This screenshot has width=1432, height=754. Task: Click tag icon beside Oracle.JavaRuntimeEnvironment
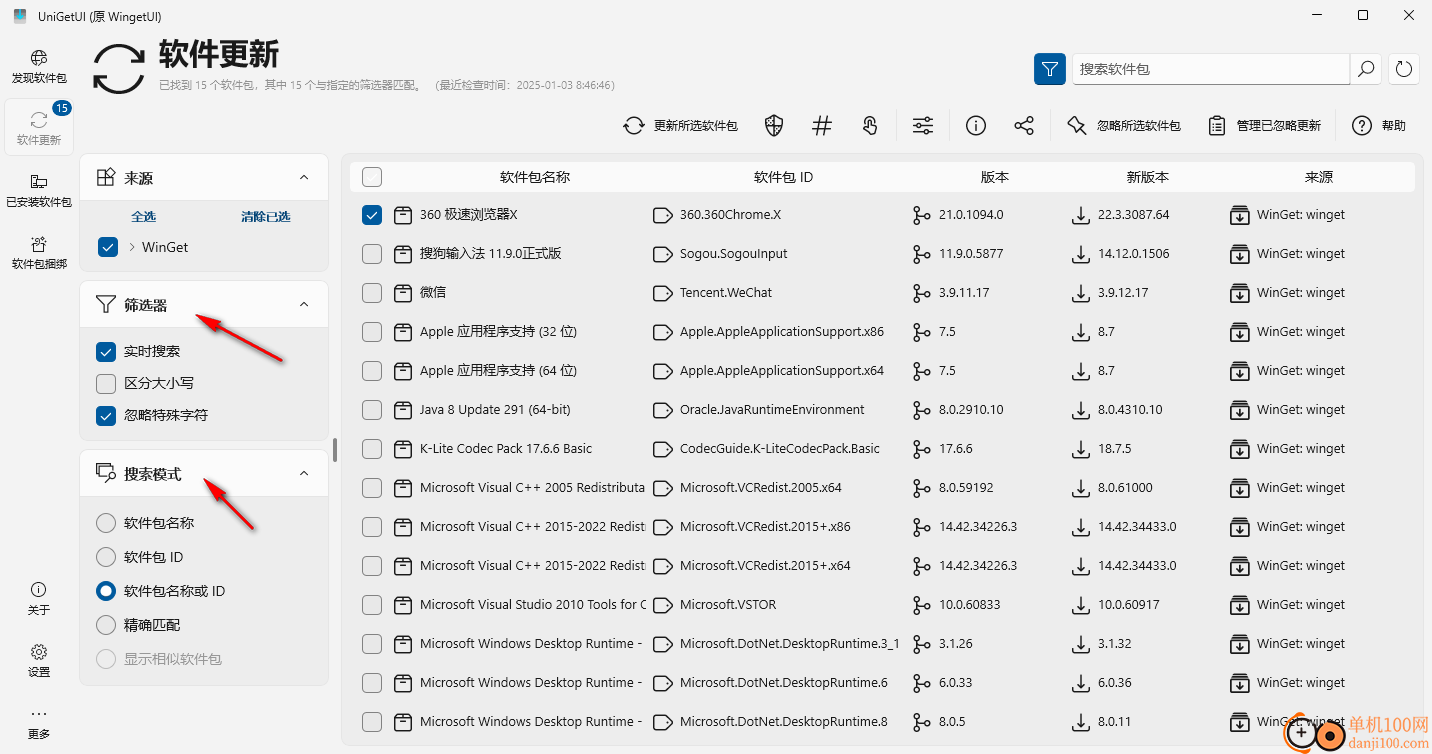[x=662, y=410]
